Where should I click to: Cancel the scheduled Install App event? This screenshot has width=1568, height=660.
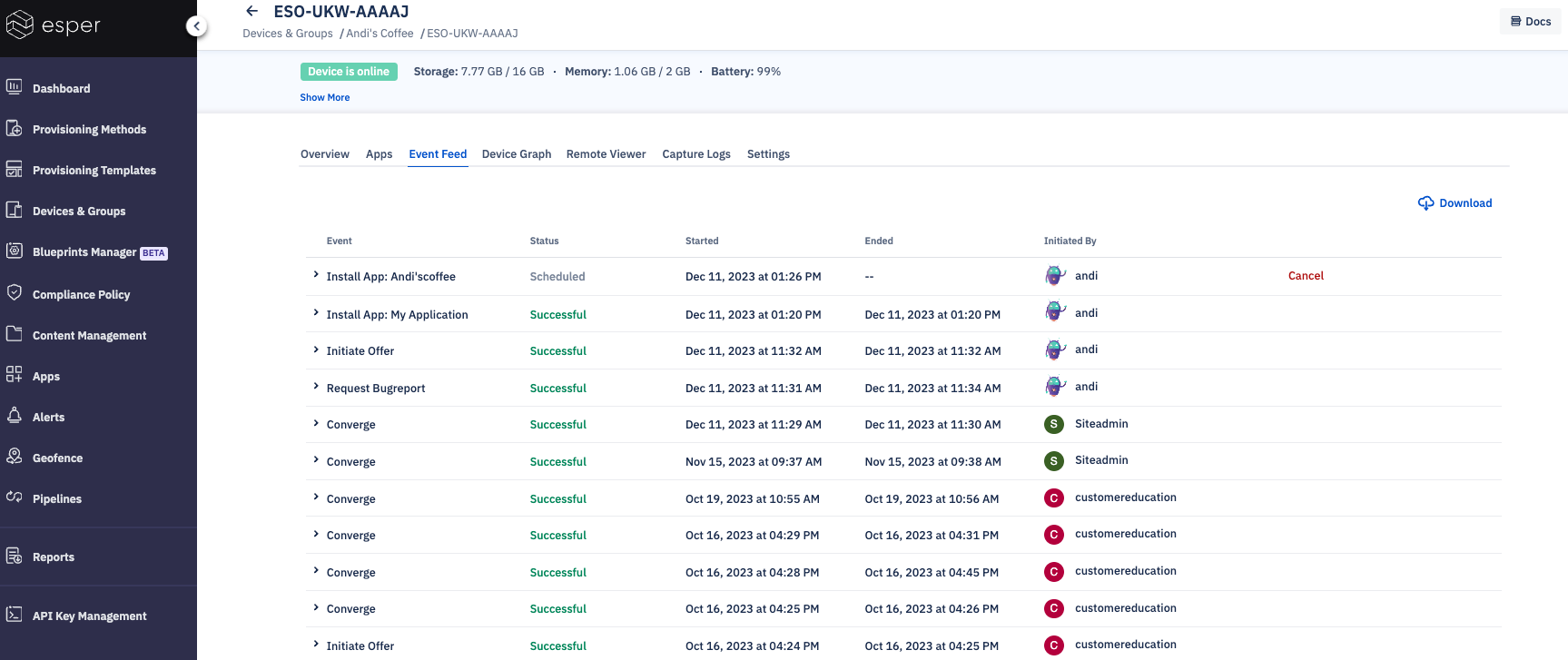click(x=1306, y=276)
